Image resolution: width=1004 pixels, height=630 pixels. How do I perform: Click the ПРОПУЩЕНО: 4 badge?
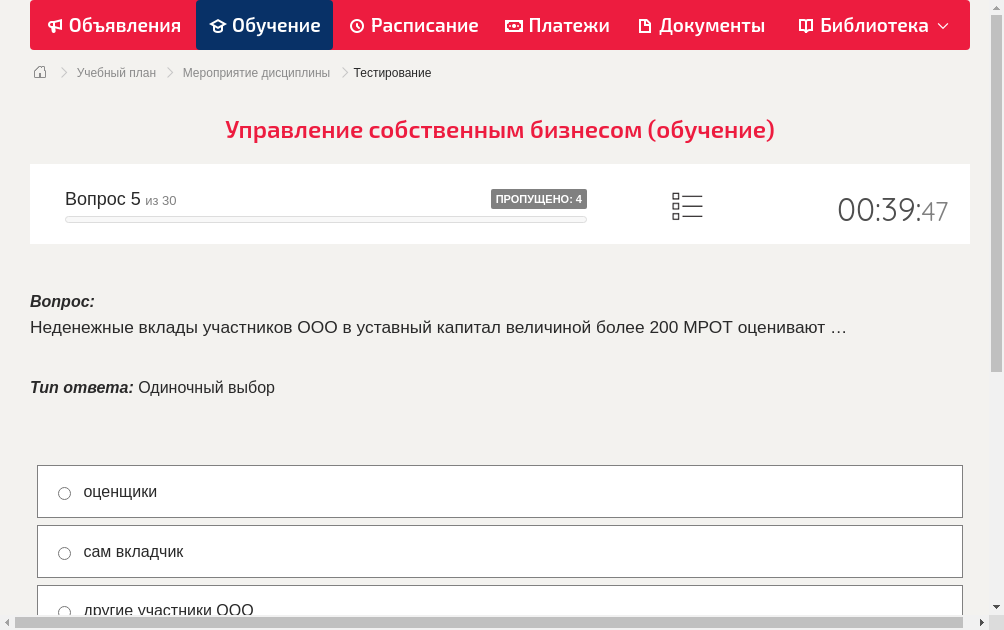(x=538, y=198)
